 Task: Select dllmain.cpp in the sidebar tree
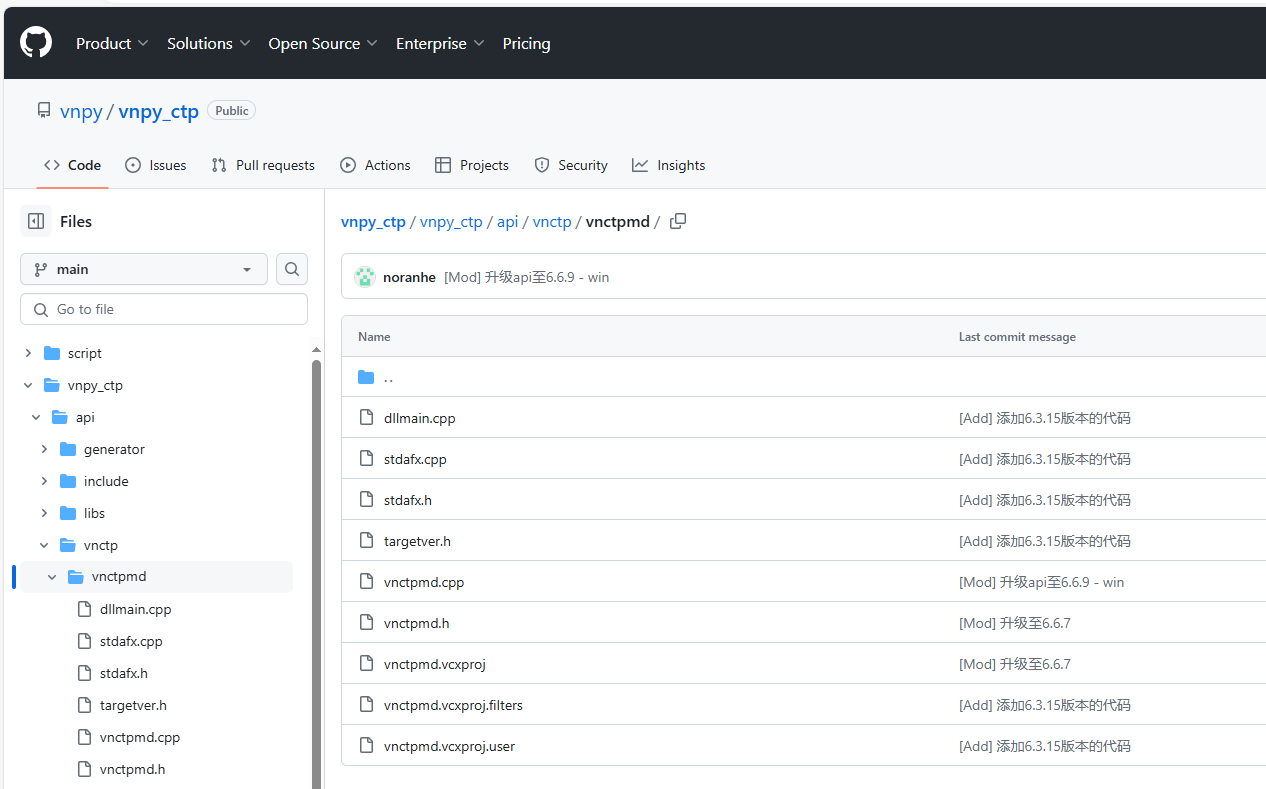point(136,609)
